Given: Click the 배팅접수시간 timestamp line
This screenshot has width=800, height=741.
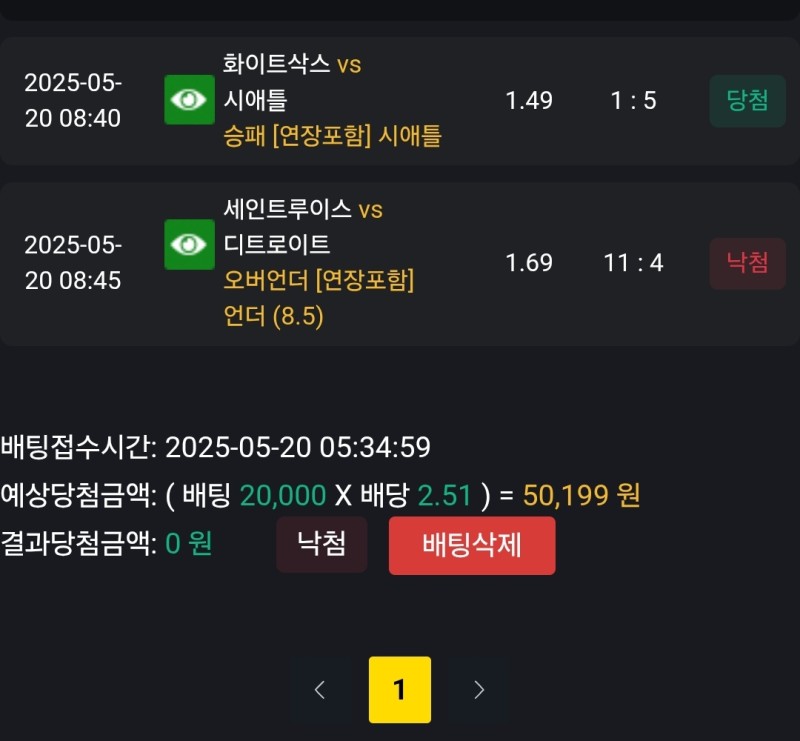Looking at the screenshot, I should 215,447.
